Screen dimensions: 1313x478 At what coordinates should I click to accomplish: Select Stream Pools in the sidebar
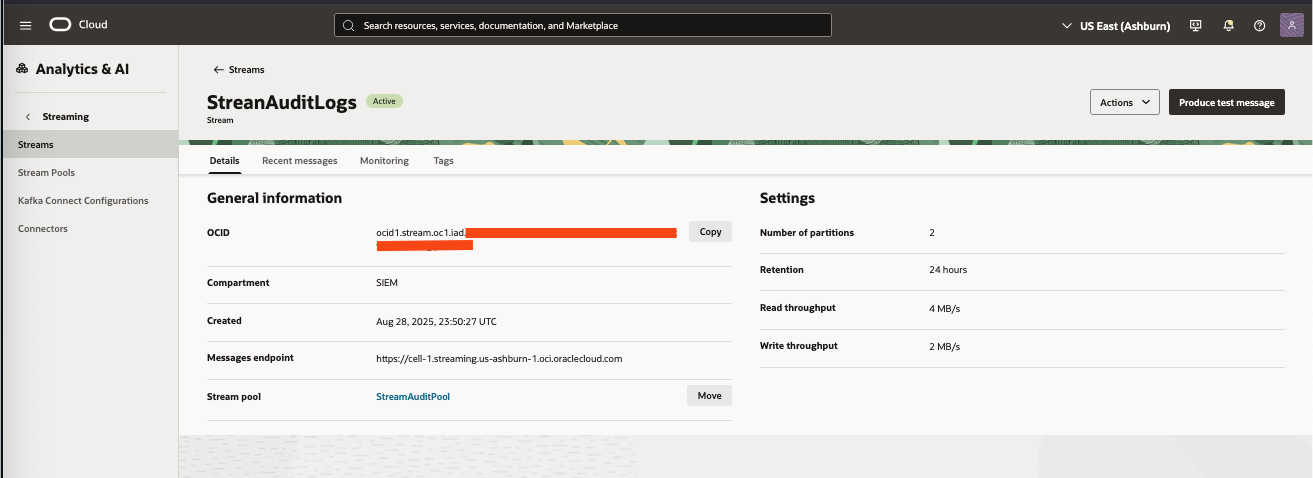coord(46,173)
